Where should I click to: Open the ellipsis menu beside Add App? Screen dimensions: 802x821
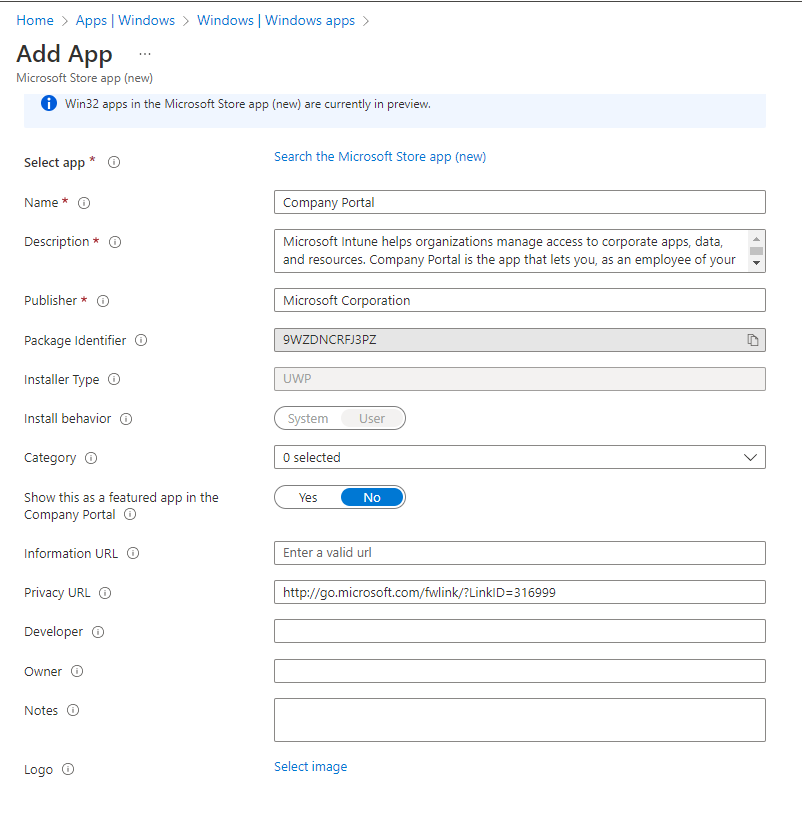(145, 54)
